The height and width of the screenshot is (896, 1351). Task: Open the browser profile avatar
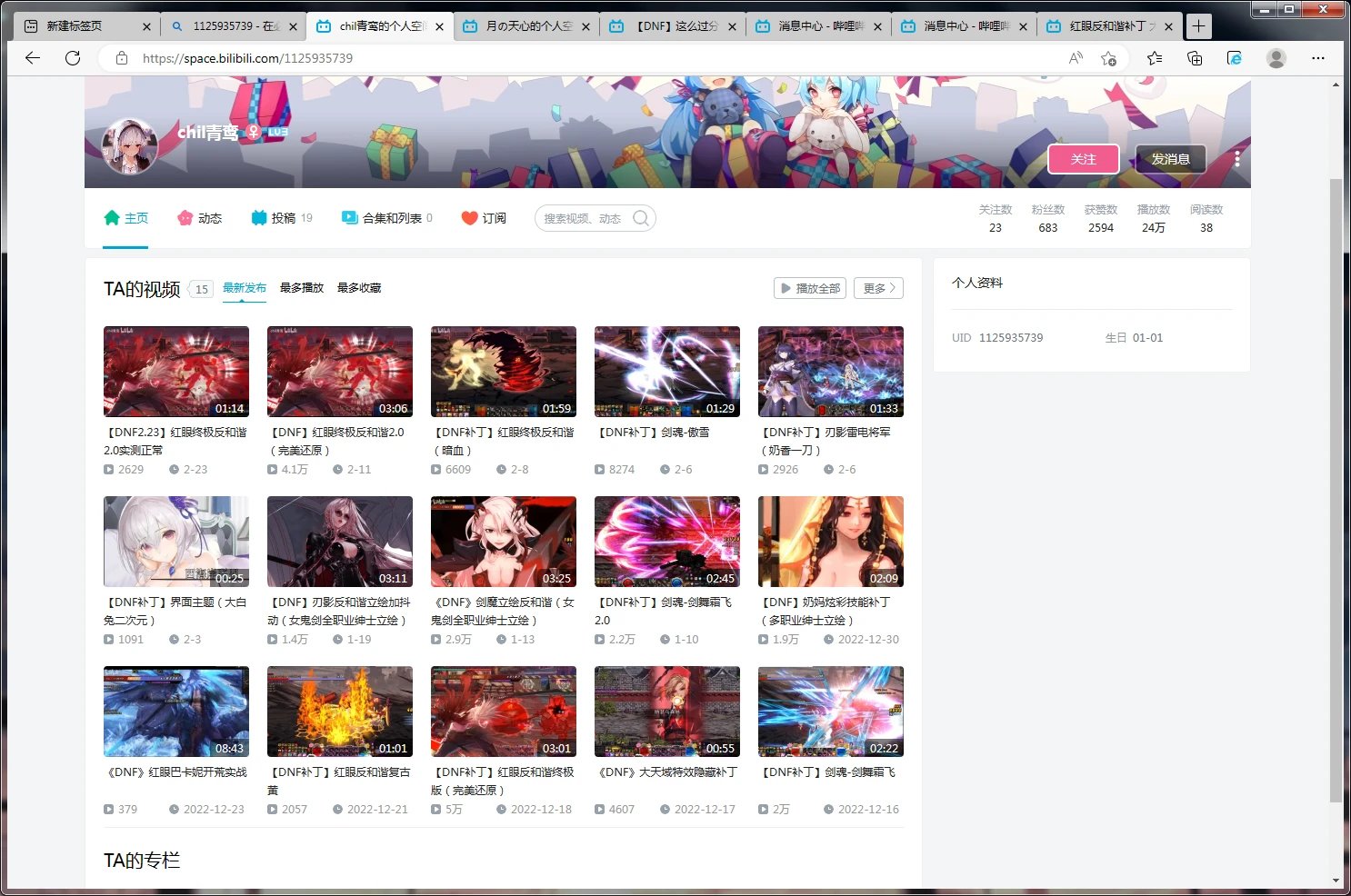tap(1276, 58)
